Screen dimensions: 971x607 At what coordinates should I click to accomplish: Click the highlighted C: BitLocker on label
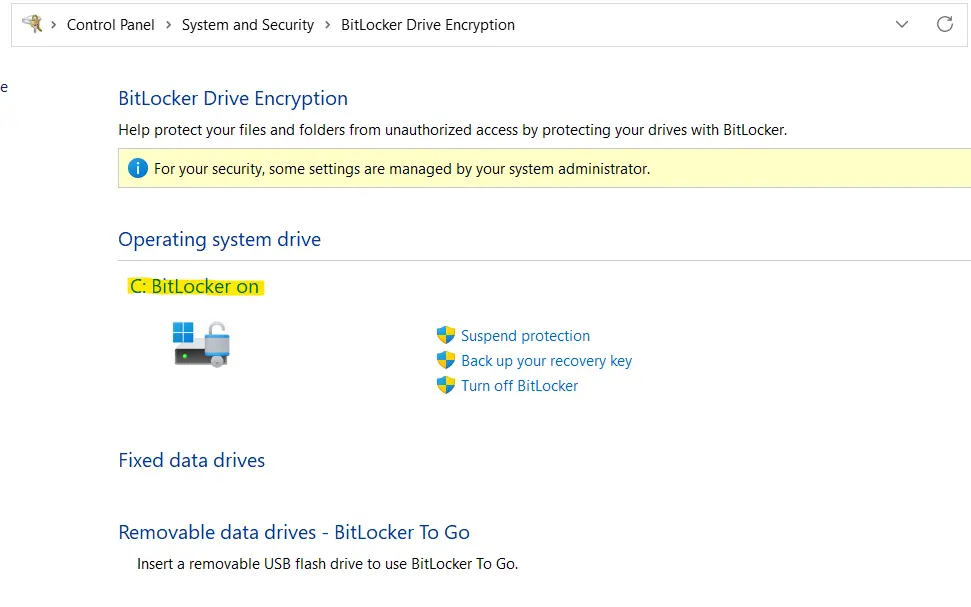point(195,286)
